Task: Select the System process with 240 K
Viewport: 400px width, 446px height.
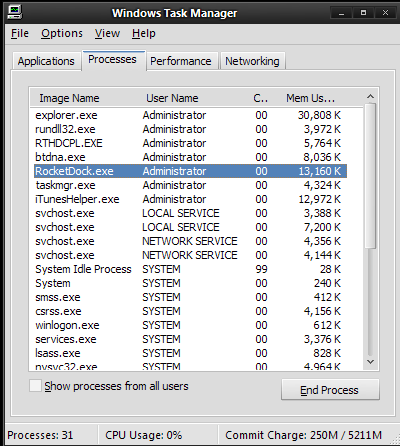Action: point(191,283)
